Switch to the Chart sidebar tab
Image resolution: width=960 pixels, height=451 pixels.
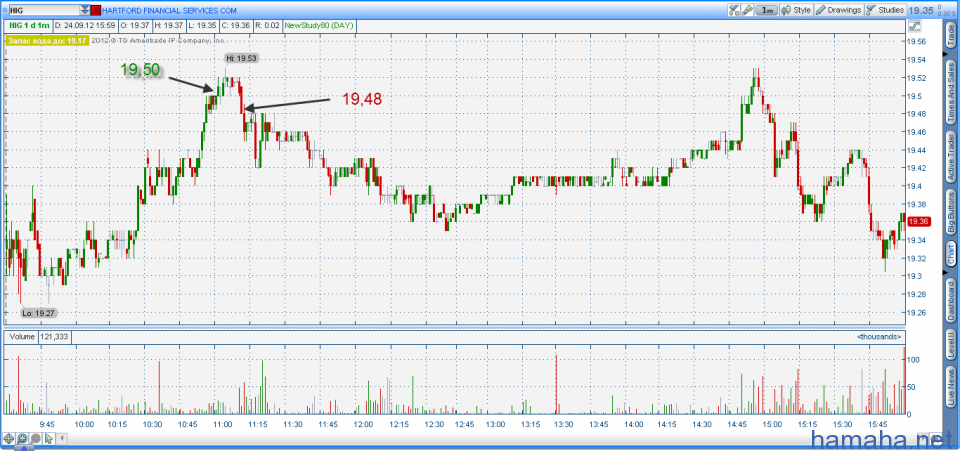[x=951, y=255]
